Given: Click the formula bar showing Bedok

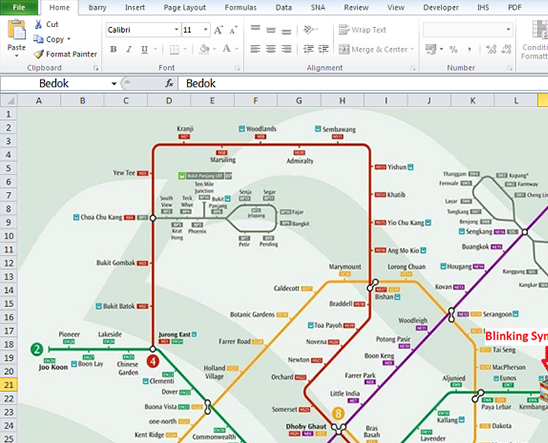Looking at the screenshot, I should tap(363, 83).
